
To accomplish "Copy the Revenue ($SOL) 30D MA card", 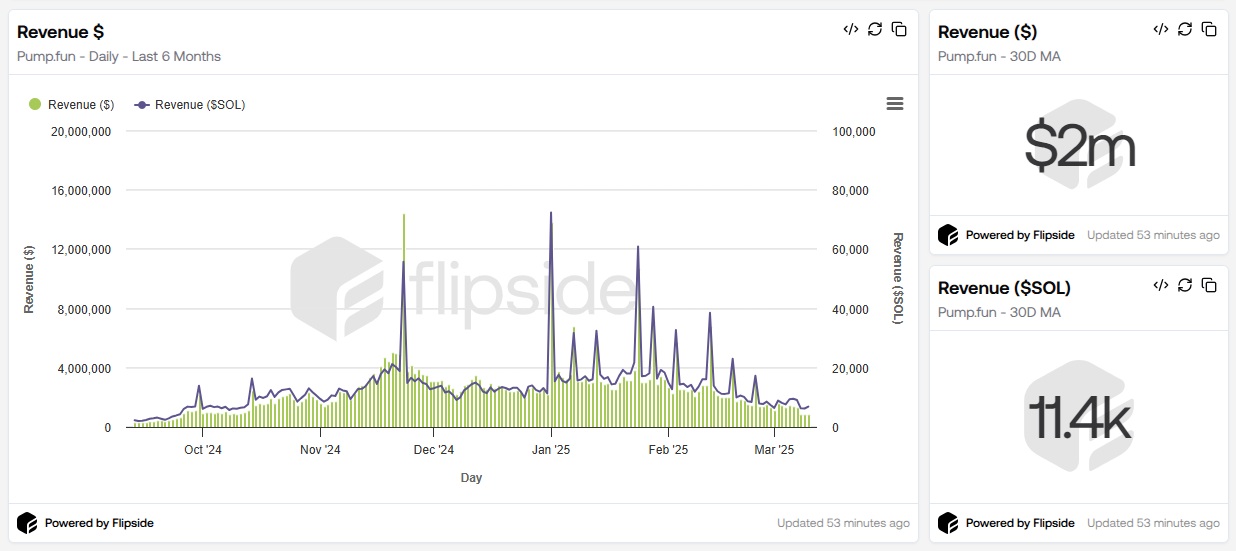I will point(1209,285).
